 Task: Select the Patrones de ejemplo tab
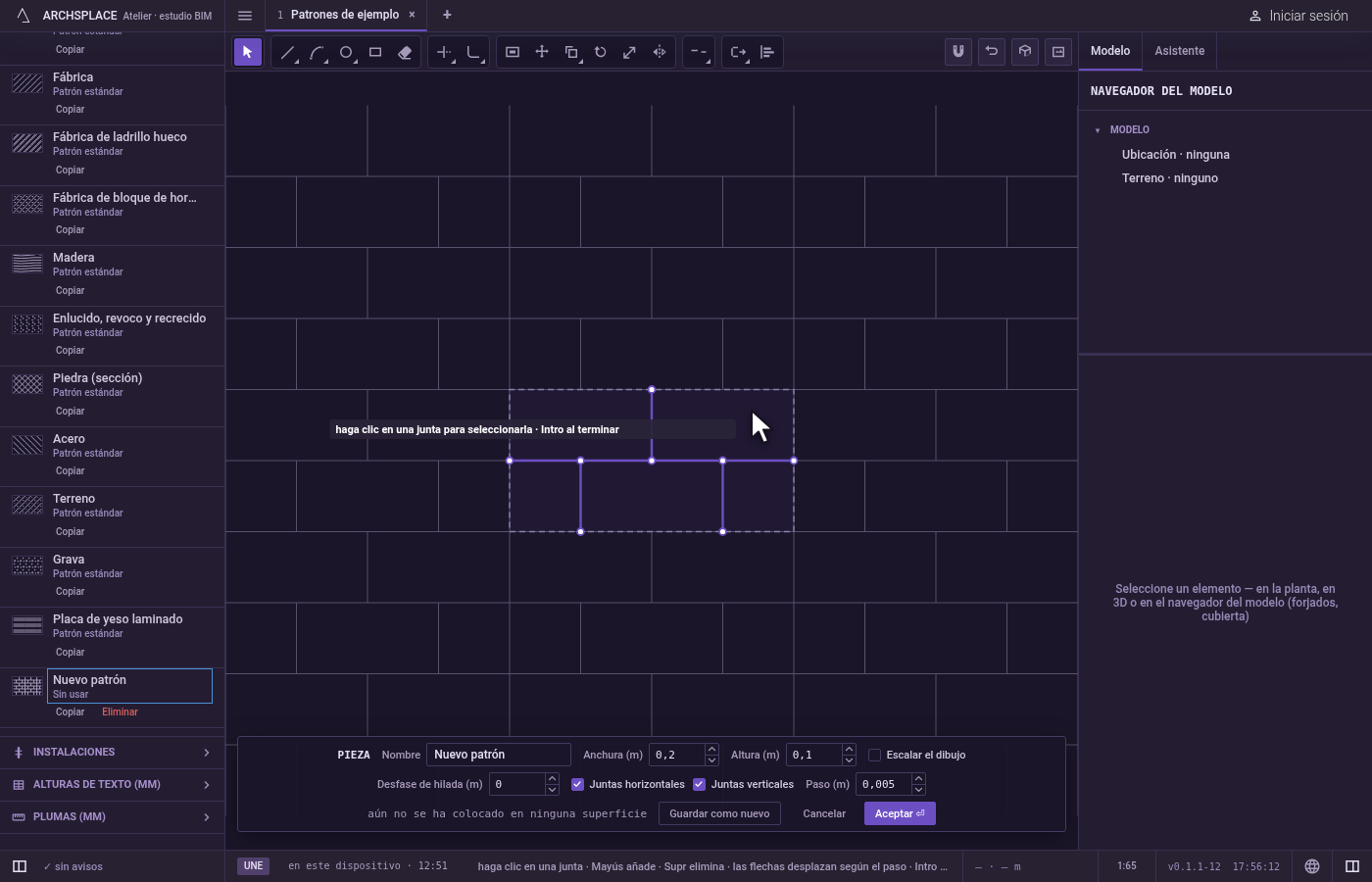point(344,15)
